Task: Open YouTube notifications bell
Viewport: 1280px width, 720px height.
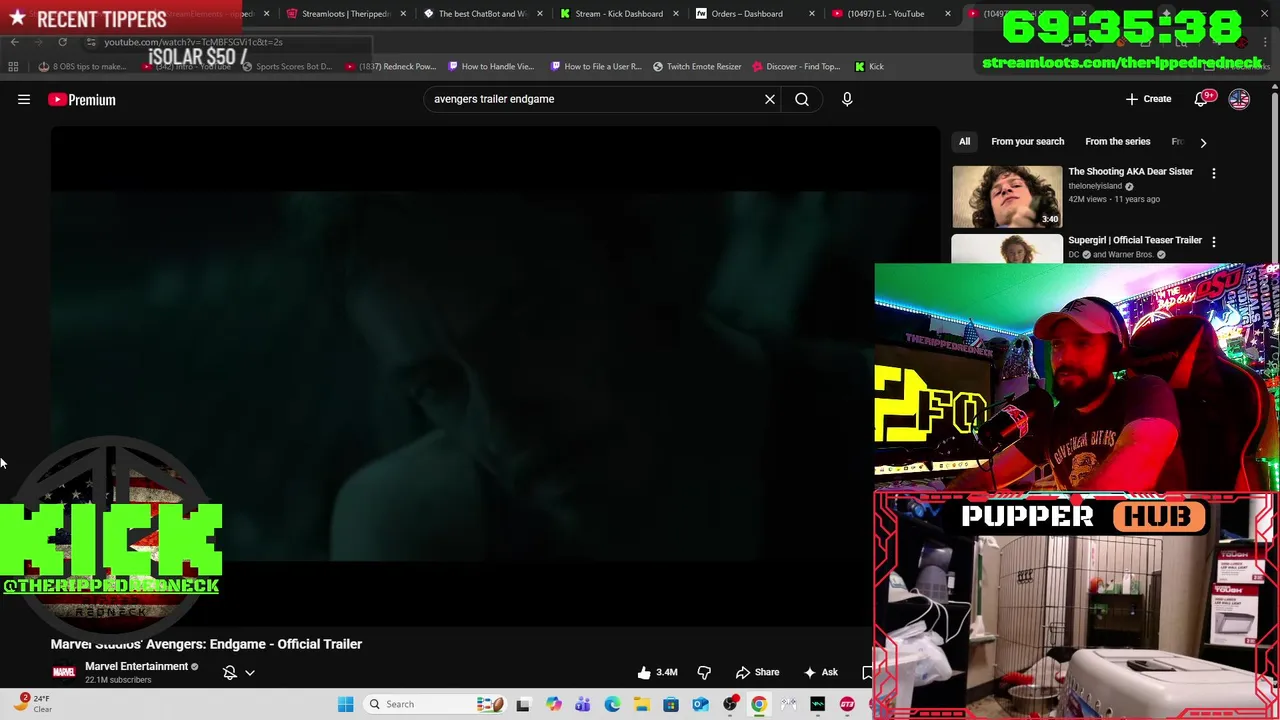Action: pos(1201,99)
